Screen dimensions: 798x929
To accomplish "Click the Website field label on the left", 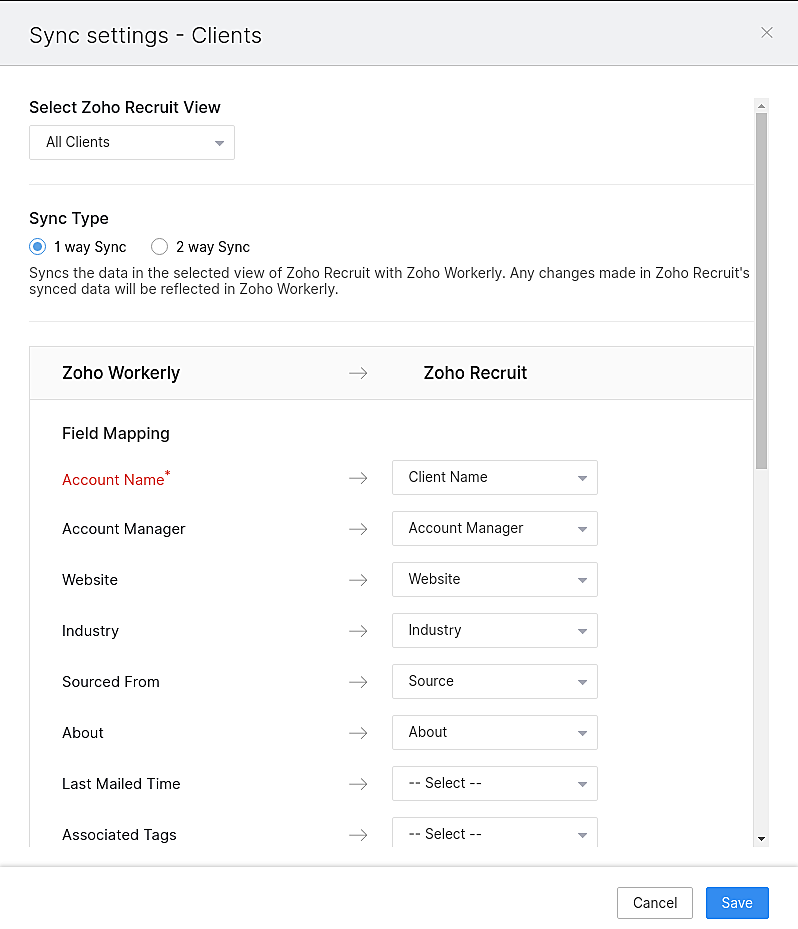I will pos(90,580).
